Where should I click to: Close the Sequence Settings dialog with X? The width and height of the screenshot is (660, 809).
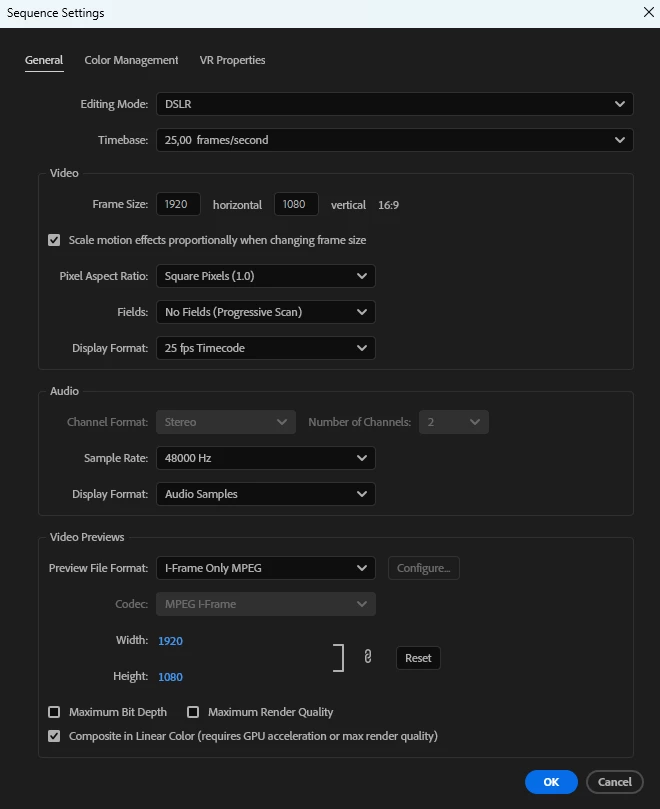(x=649, y=12)
